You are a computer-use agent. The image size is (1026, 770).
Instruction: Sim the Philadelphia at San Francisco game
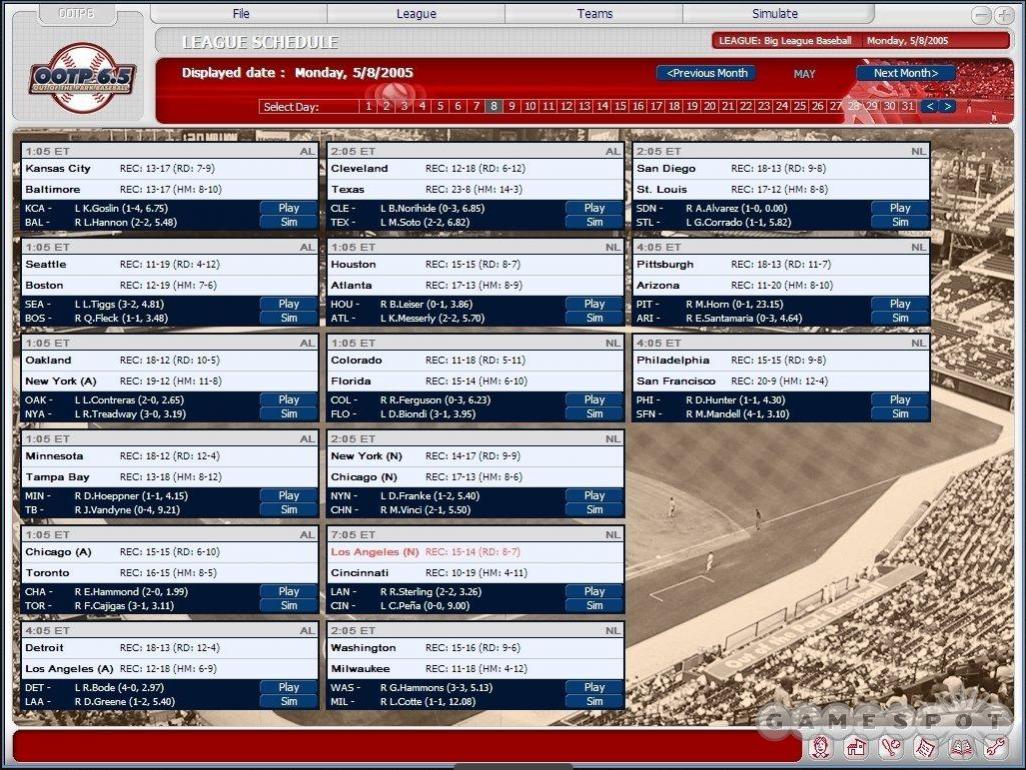pos(900,414)
